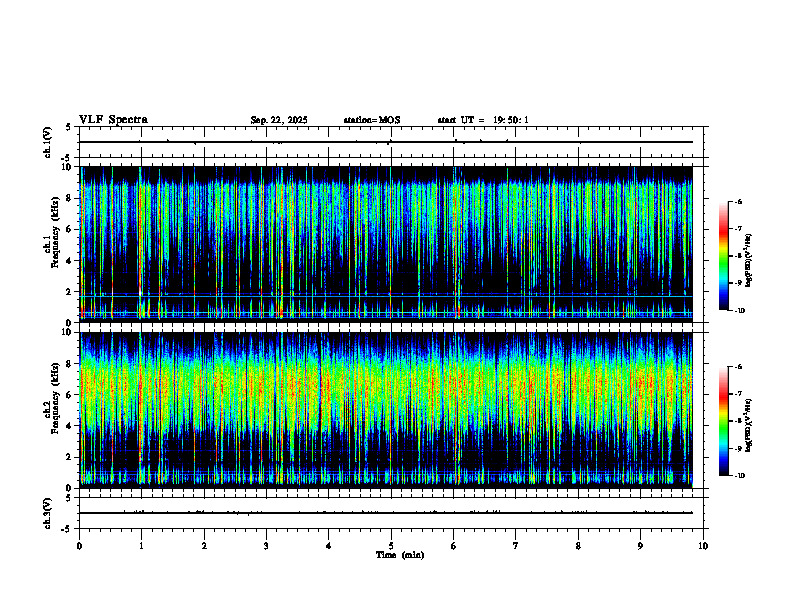The height and width of the screenshot is (612, 792).
Task: Click the "4" kHz tick on ch.2 frequency axis
Action: 71,426
